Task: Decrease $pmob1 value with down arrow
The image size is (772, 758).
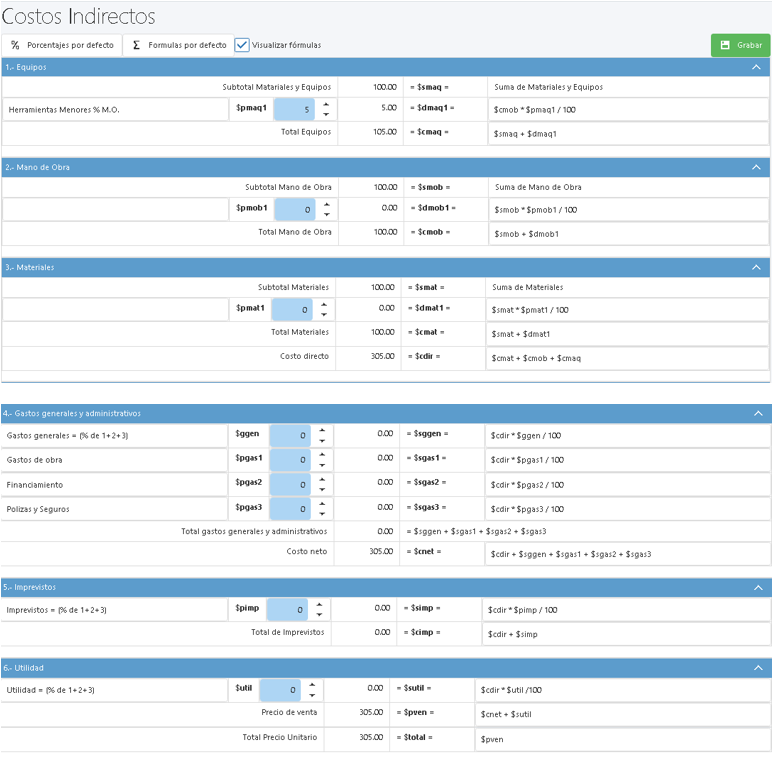Action: click(x=324, y=215)
